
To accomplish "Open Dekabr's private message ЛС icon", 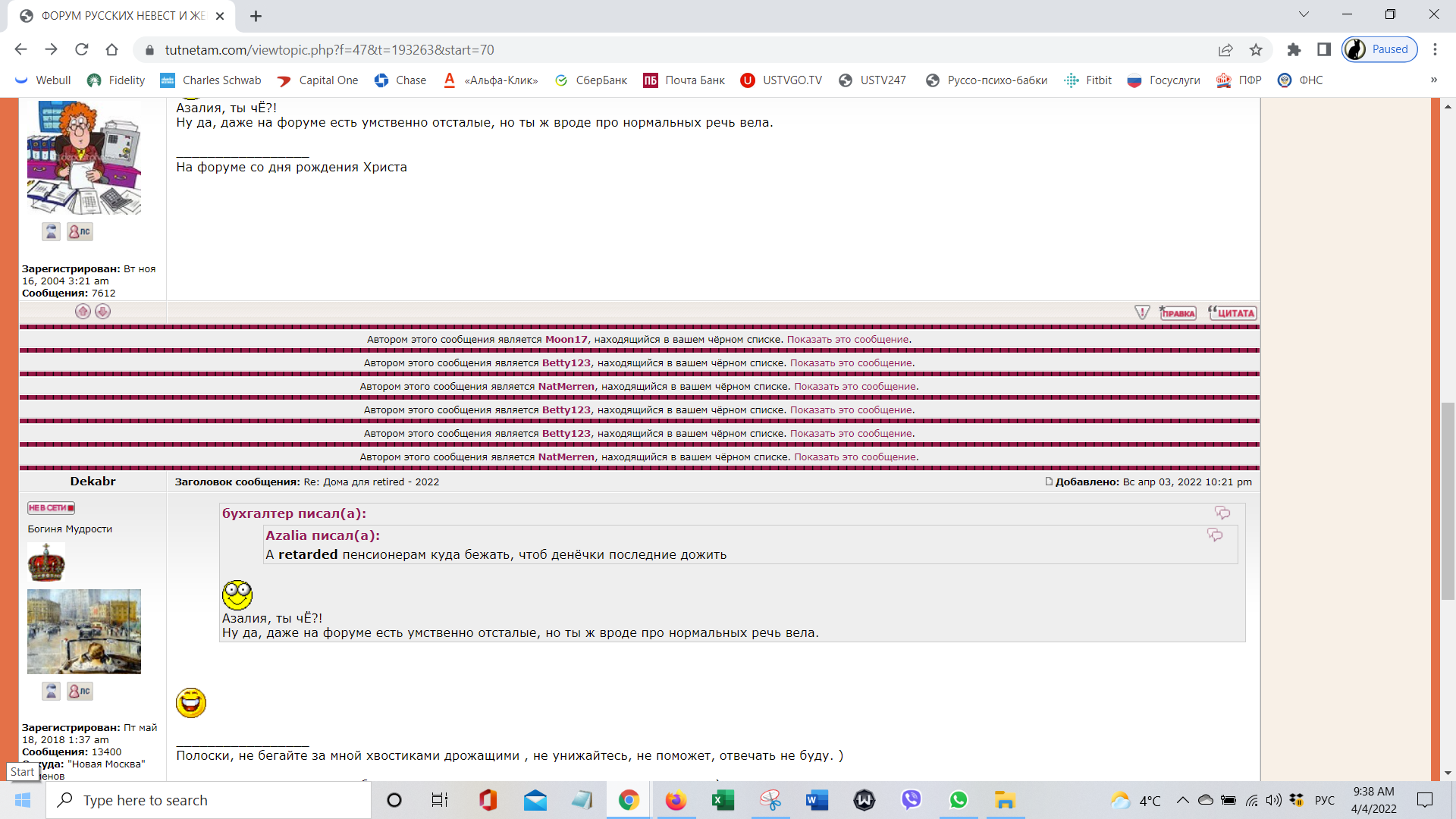I will tap(80, 691).
